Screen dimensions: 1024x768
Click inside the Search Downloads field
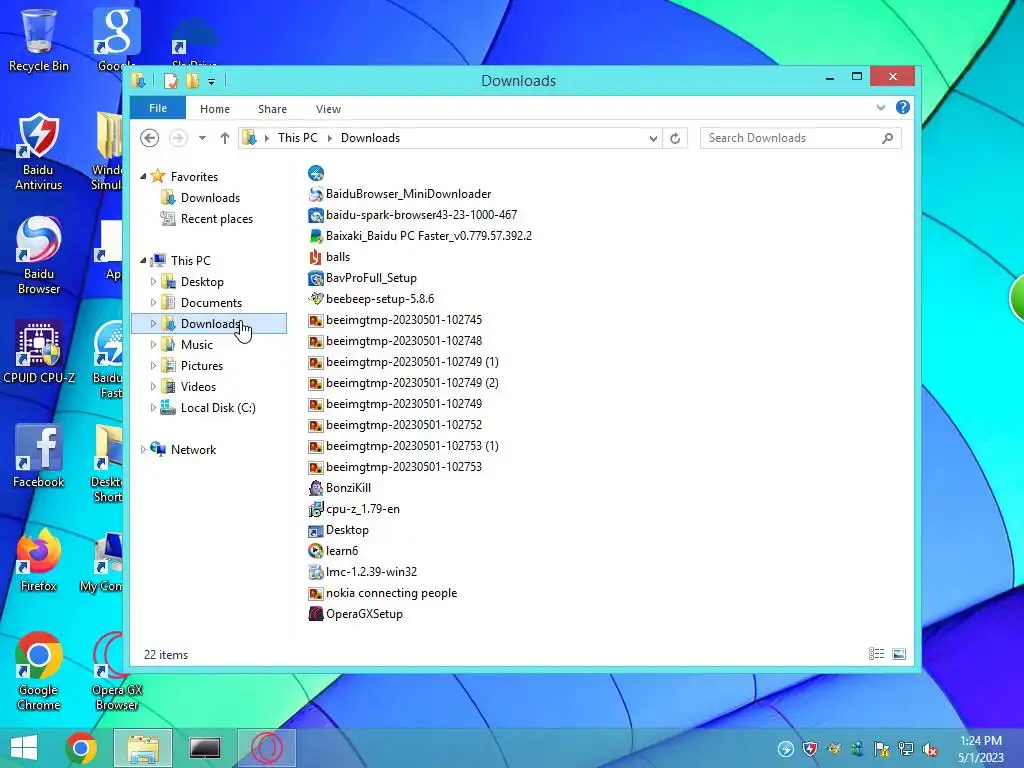pyautogui.click(x=801, y=138)
